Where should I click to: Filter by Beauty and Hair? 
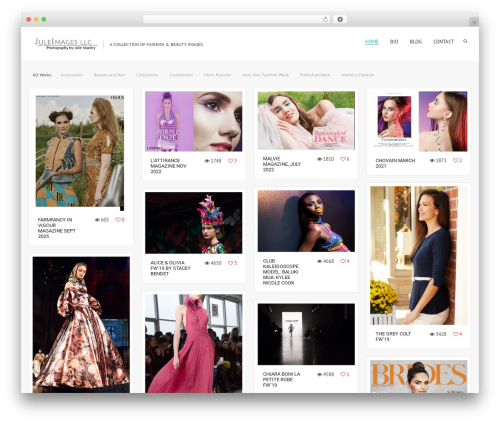pyautogui.click(x=109, y=75)
